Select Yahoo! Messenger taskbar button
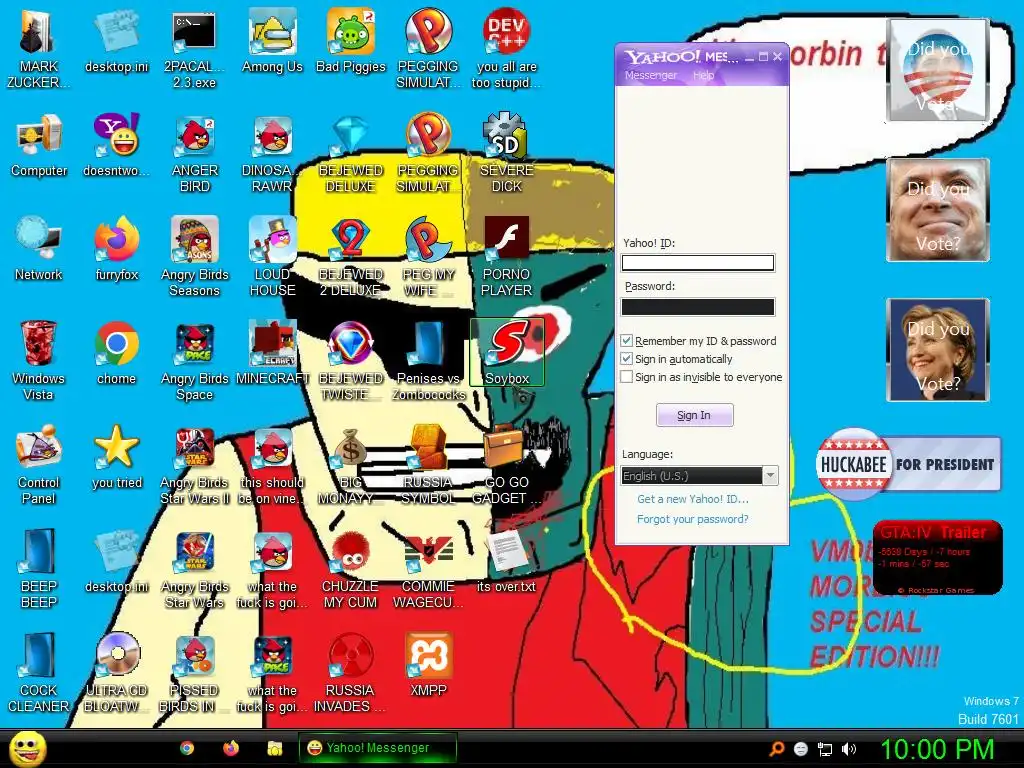The height and width of the screenshot is (768, 1024). point(377,748)
